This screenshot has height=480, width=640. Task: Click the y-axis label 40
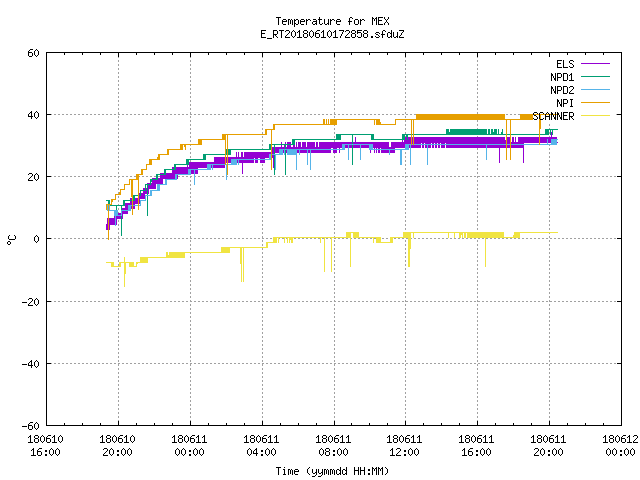(x=33, y=115)
